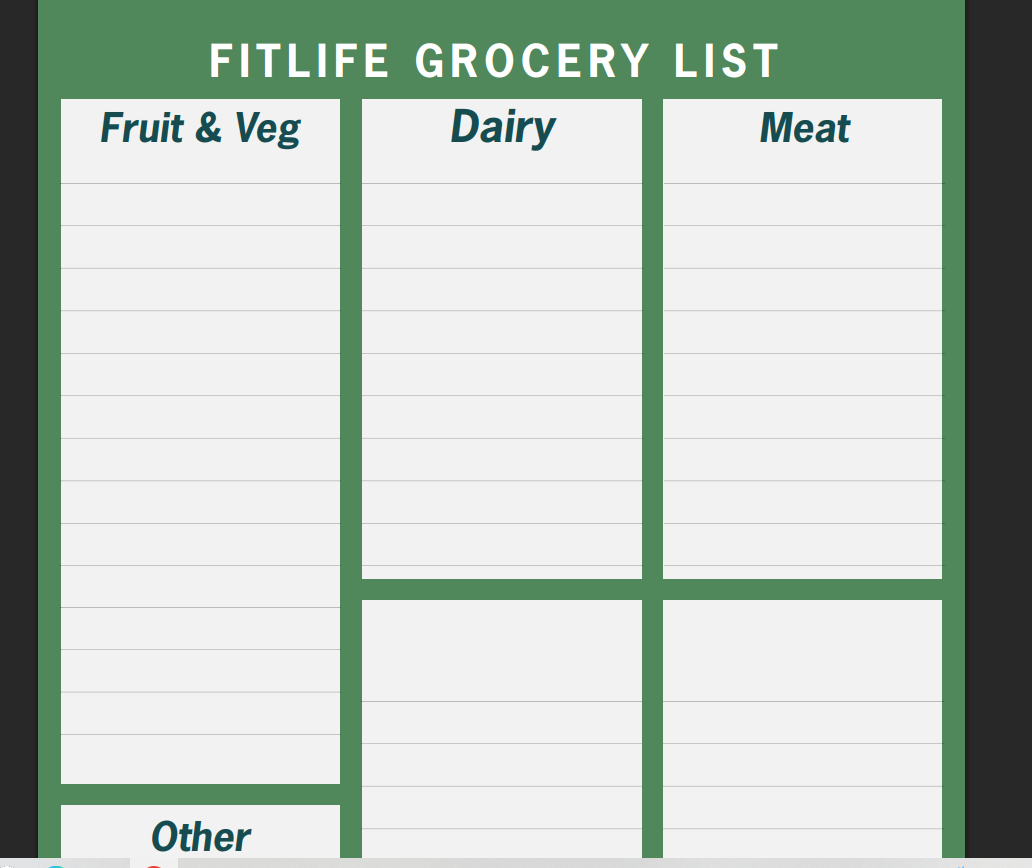This screenshot has width=1032, height=868.
Task: Click third blank row under Dairy
Action: point(502,290)
